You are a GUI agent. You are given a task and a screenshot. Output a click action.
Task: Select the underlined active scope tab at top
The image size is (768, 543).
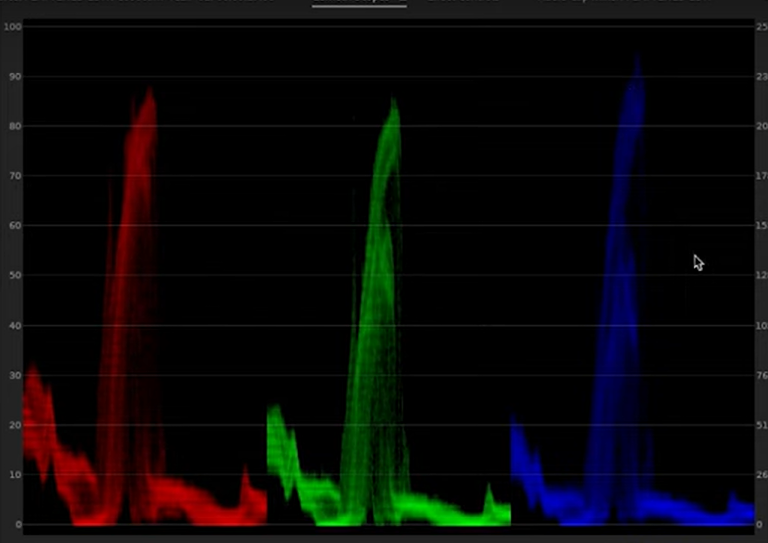click(359, 3)
